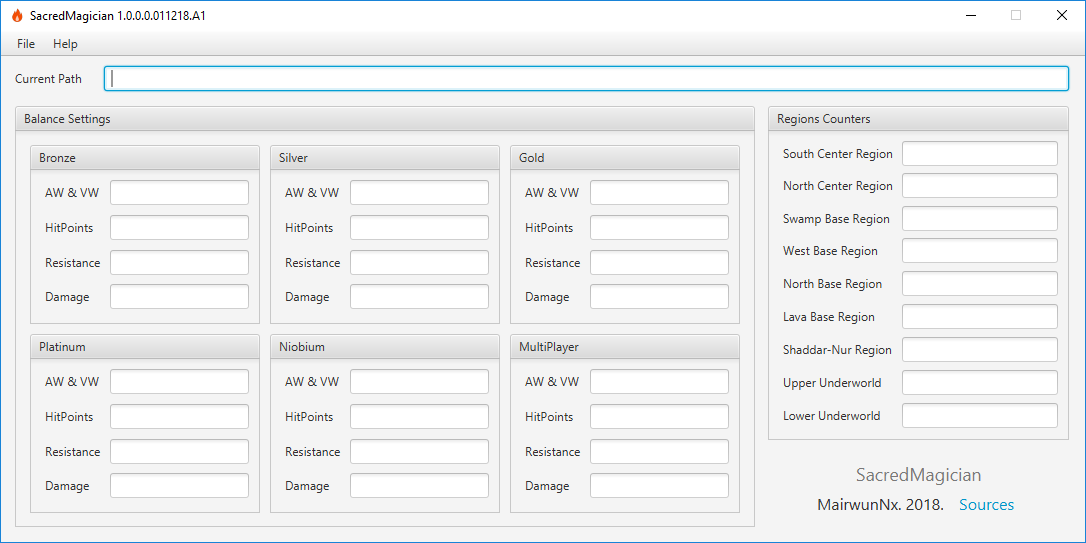Viewport: 1086px width, 543px height.
Task: Focus the Niobium Resistance field
Action: click(419, 452)
